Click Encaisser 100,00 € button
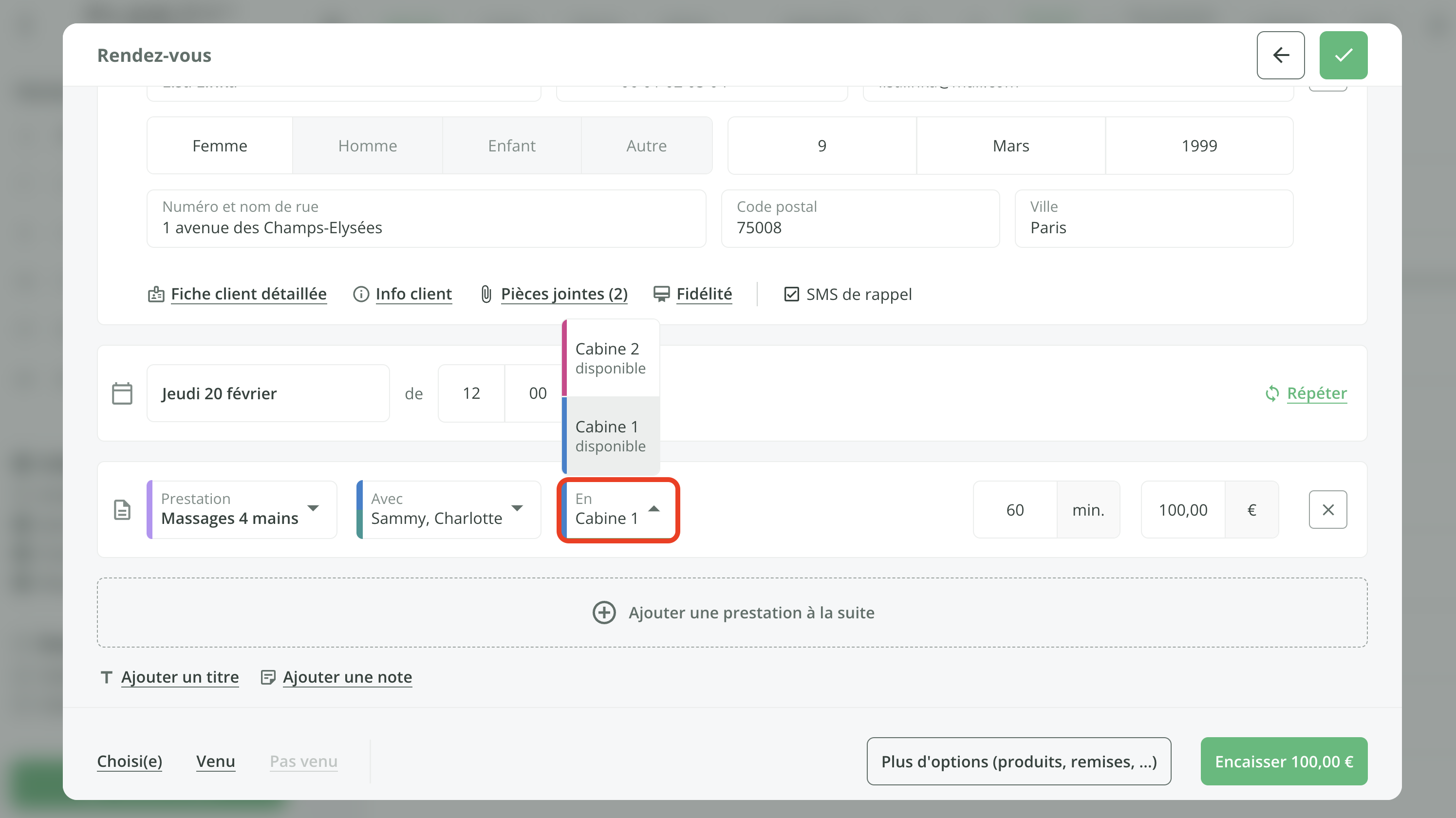The width and height of the screenshot is (1456, 818). click(1284, 762)
